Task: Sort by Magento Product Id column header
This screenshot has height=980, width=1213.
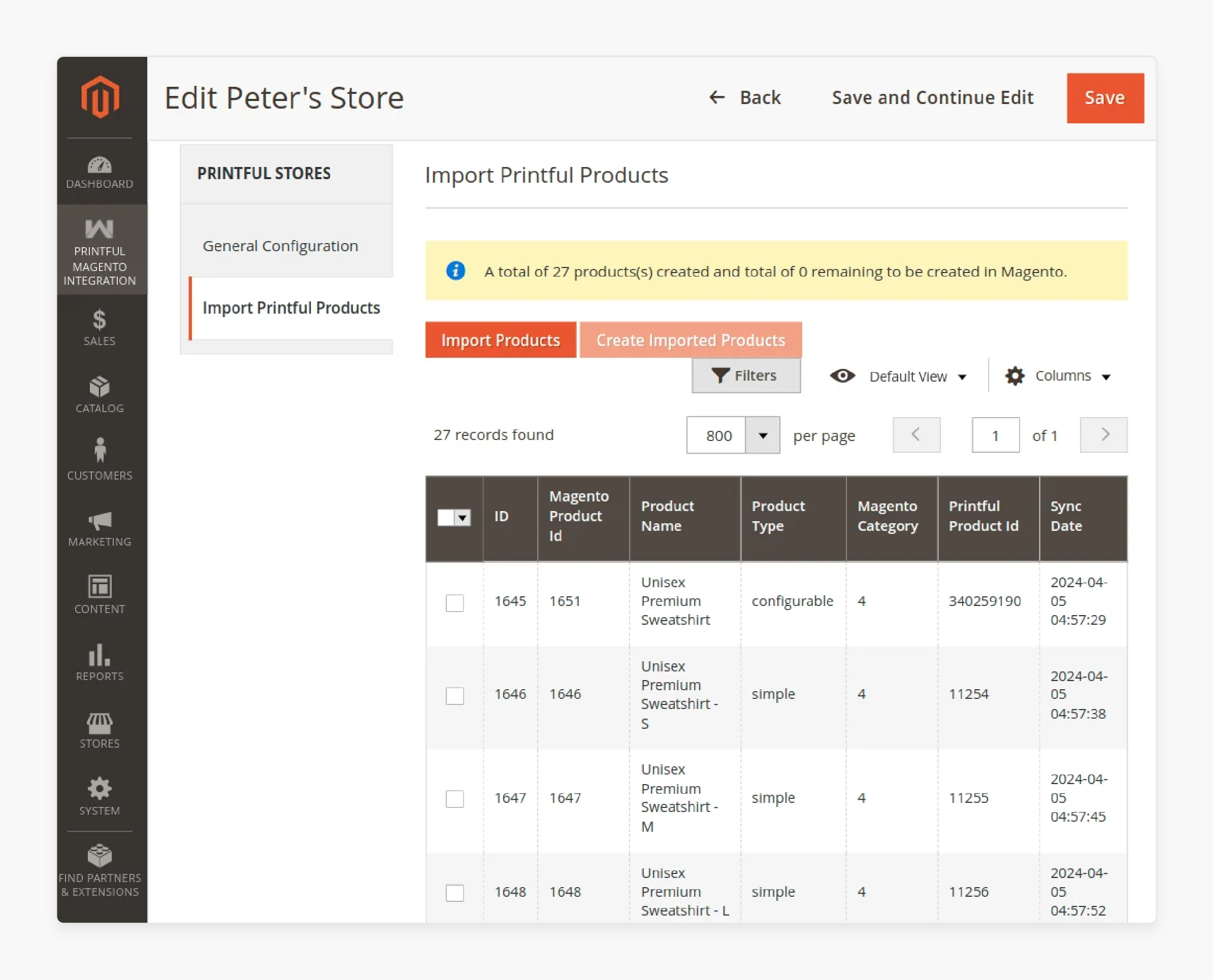Action: point(583,519)
